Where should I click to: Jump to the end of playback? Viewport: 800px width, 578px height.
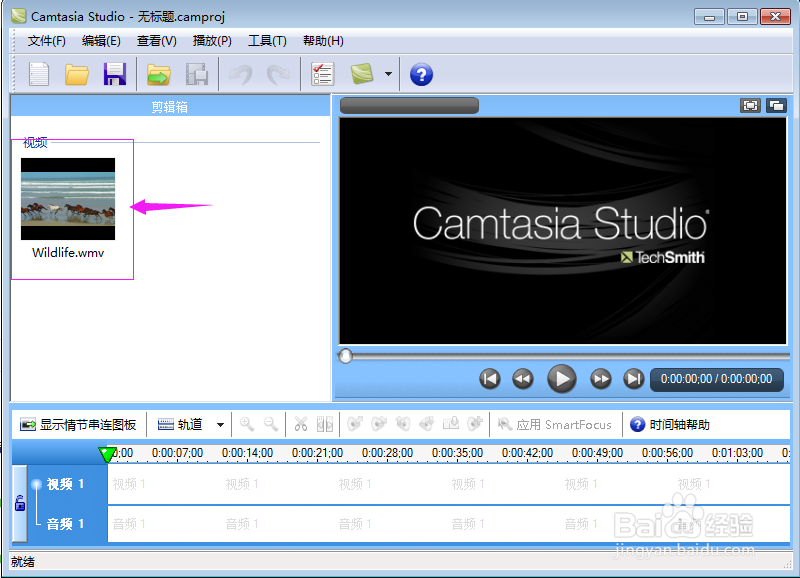point(634,379)
